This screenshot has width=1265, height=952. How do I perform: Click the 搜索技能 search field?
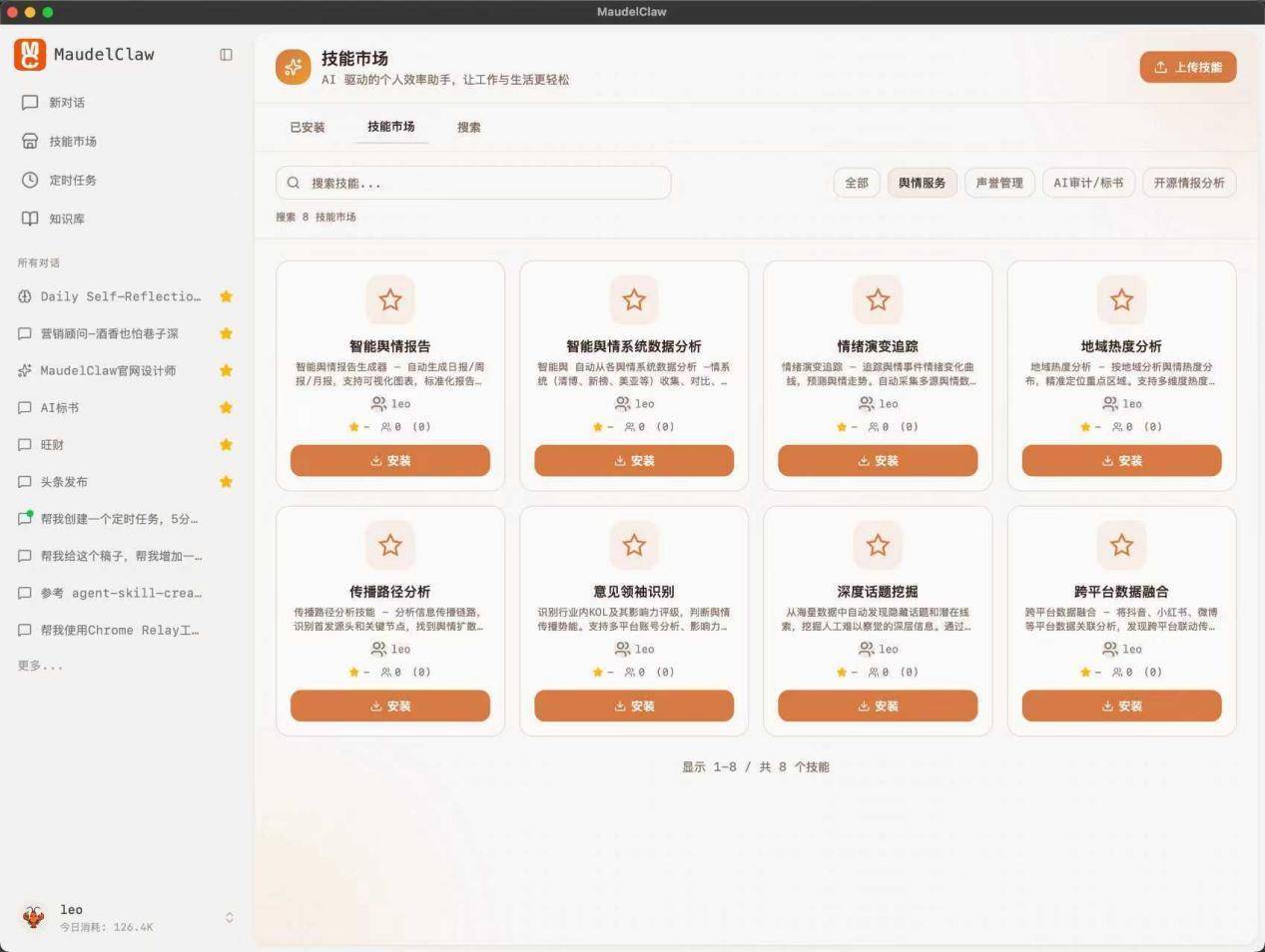click(473, 184)
